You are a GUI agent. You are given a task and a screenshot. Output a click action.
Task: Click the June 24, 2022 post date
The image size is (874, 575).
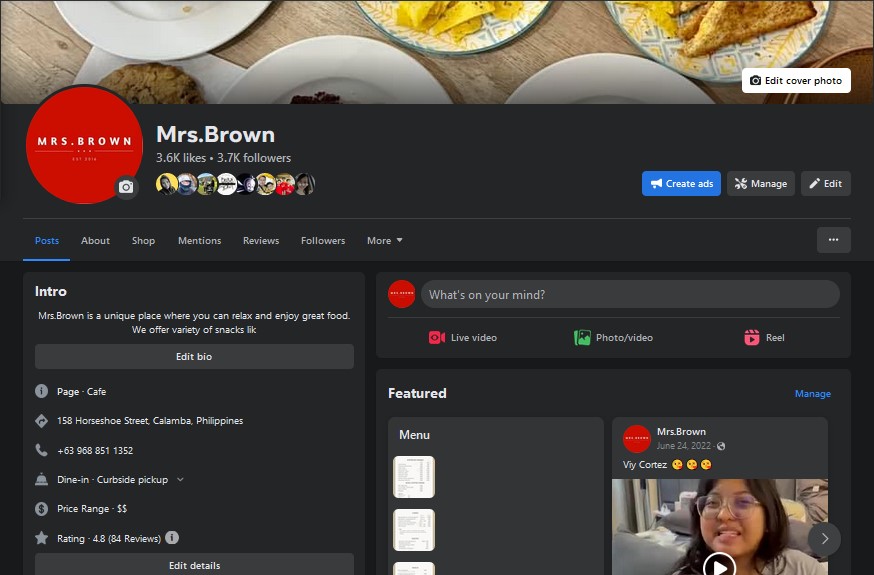[x=684, y=446]
